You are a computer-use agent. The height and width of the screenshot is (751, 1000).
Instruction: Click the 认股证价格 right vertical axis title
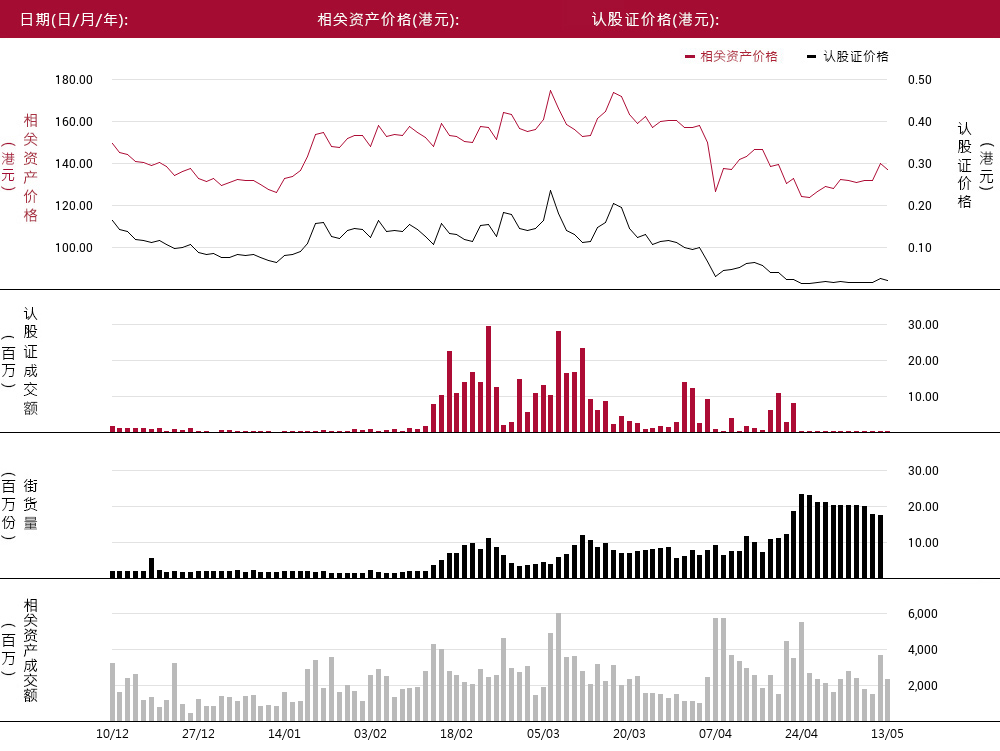point(964,166)
